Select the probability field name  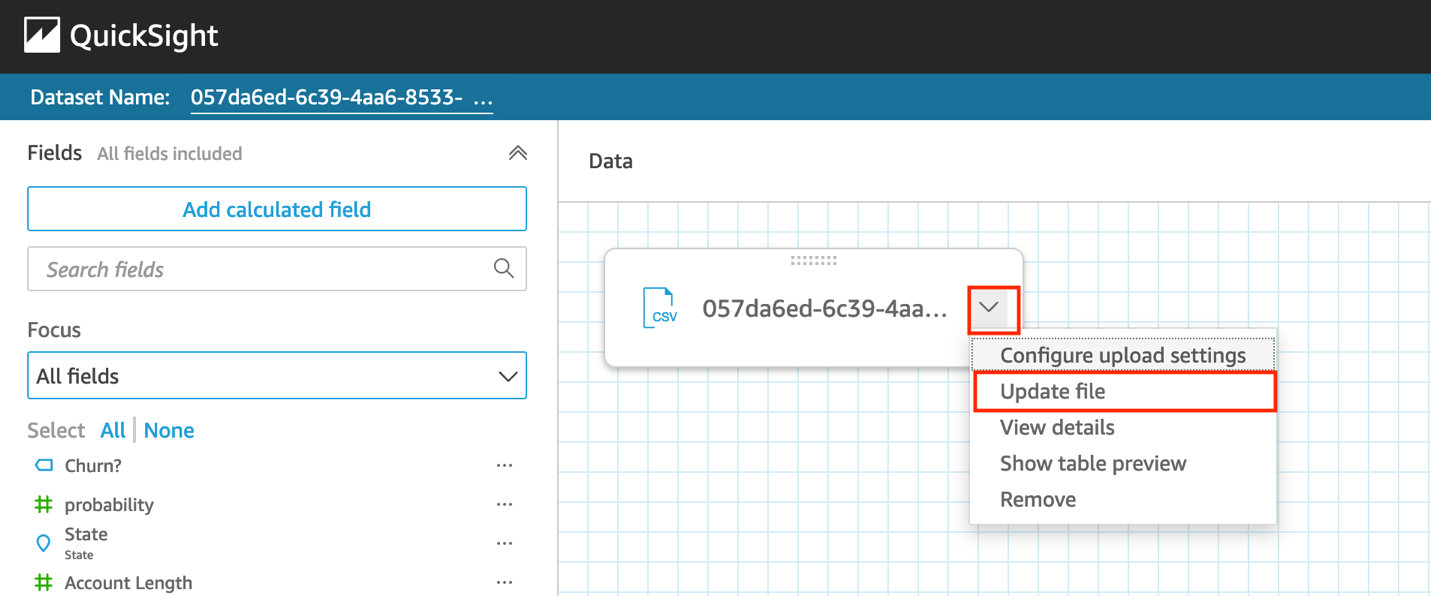coord(109,505)
